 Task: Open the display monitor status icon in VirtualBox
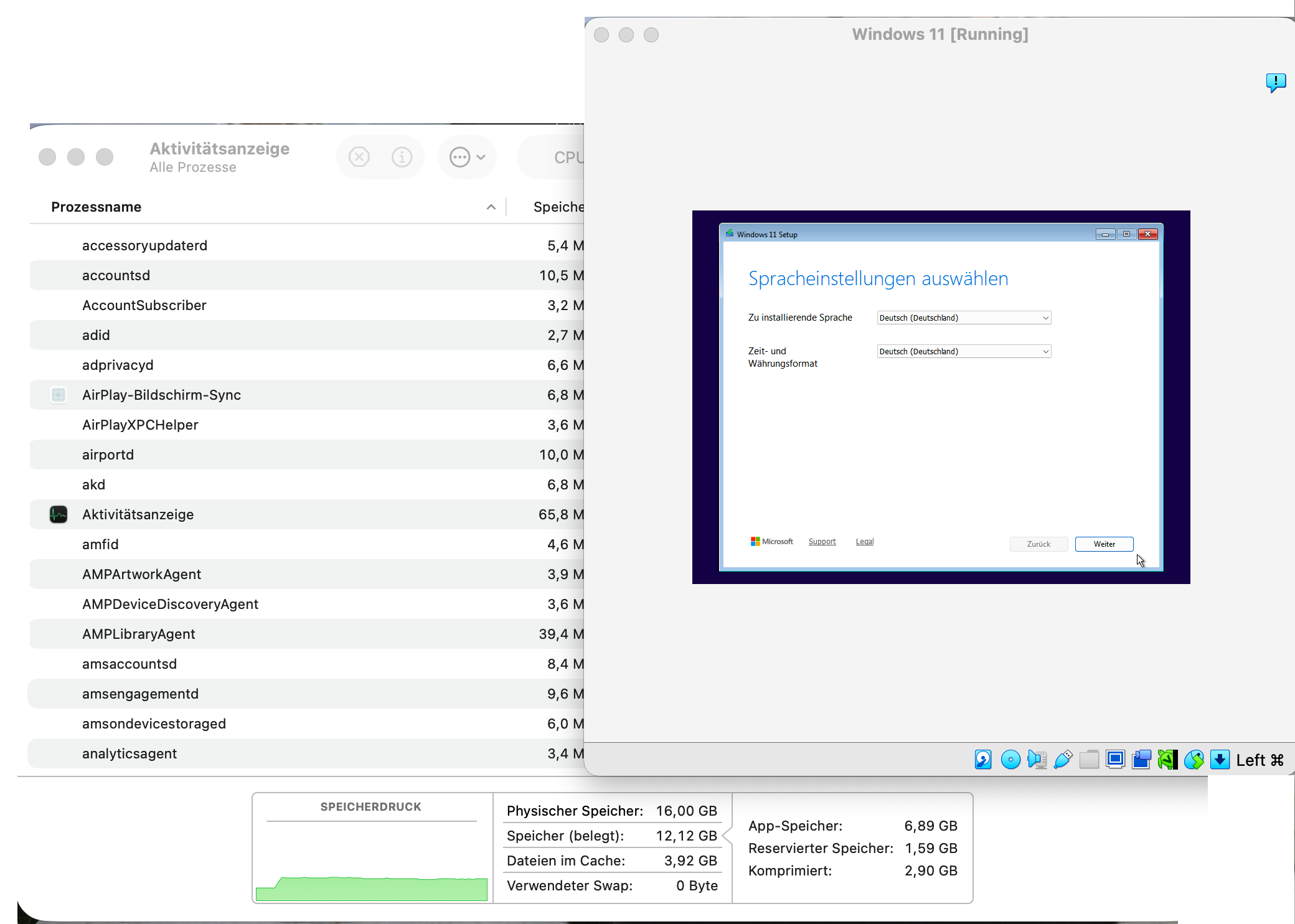[1116, 760]
